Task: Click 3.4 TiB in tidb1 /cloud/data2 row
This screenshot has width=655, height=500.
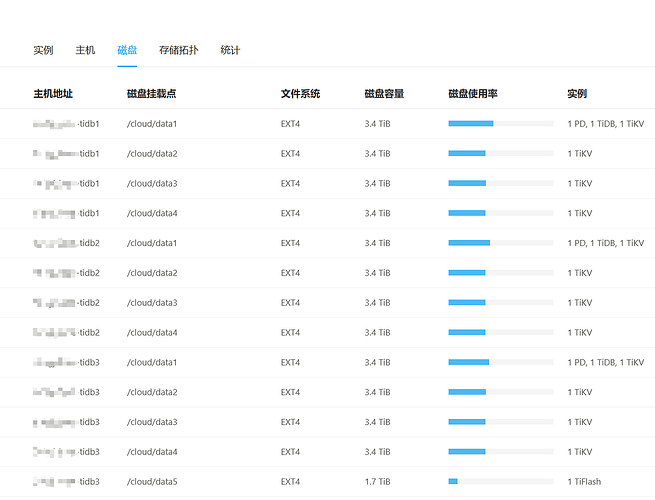Action: pyautogui.click(x=377, y=154)
